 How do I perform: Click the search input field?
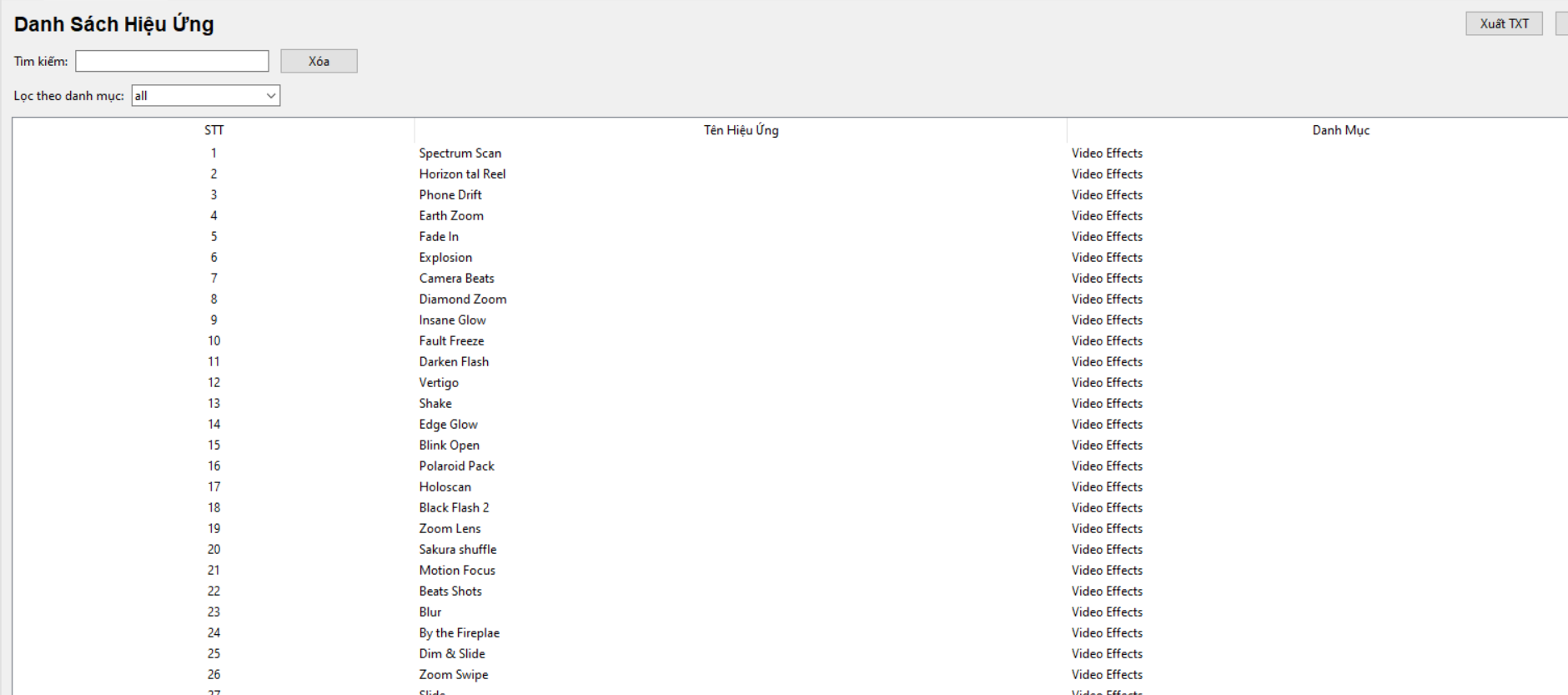(x=172, y=61)
